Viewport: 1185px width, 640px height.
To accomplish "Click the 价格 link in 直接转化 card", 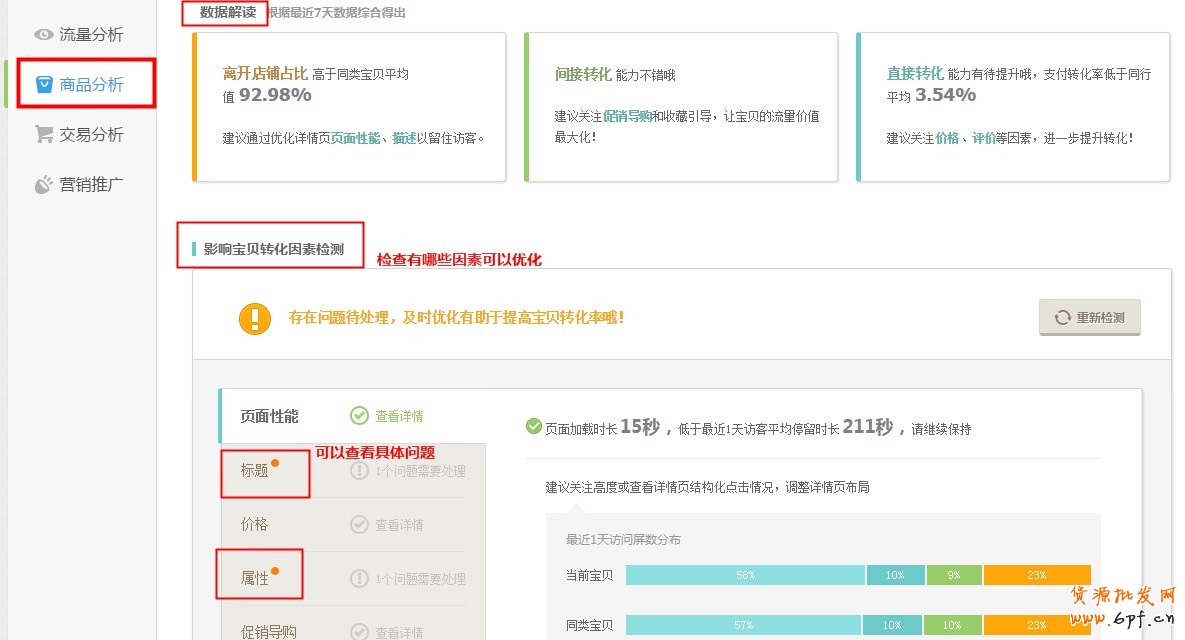I will click(x=947, y=138).
